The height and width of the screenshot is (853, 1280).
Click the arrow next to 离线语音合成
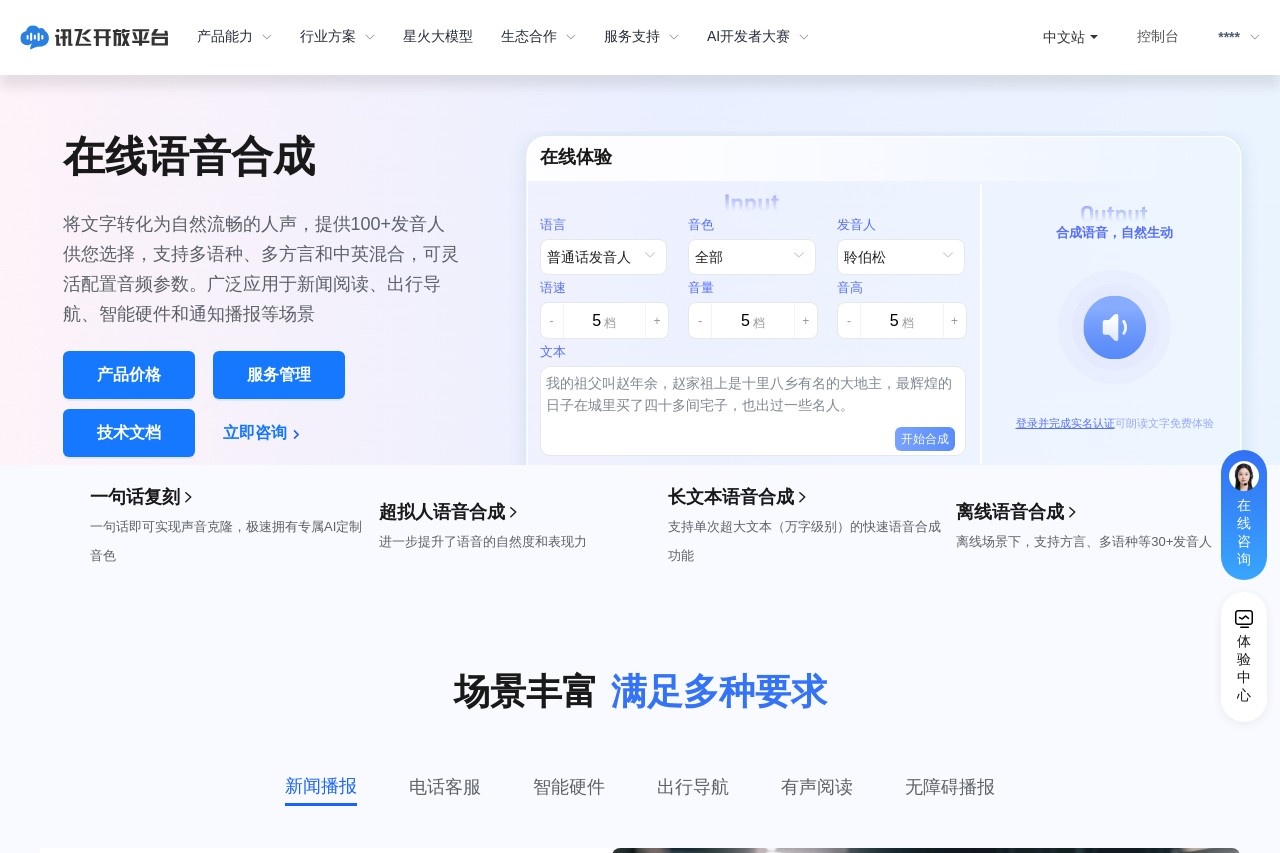pos(1072,512)
